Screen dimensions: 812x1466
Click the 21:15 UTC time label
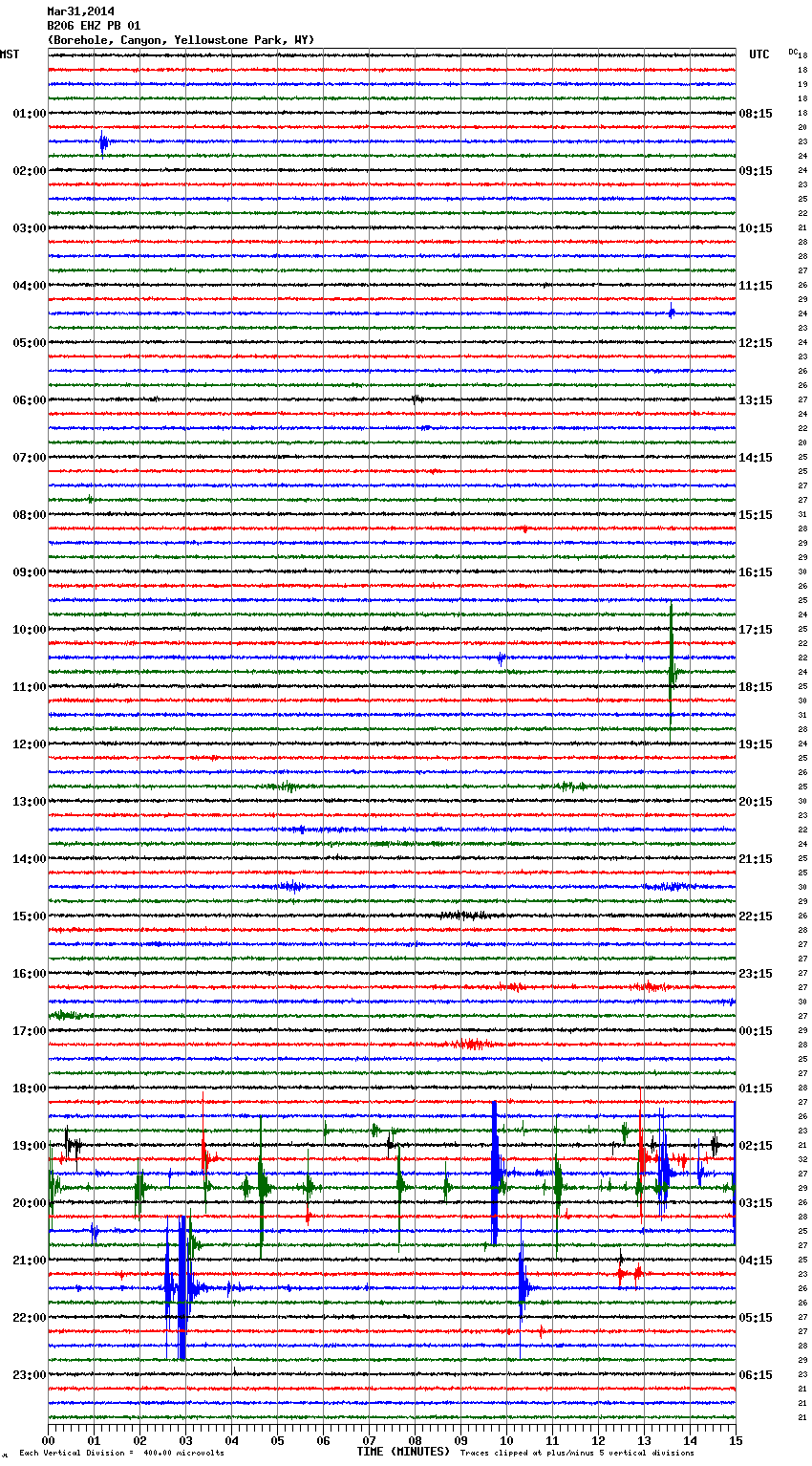point(756,859)
